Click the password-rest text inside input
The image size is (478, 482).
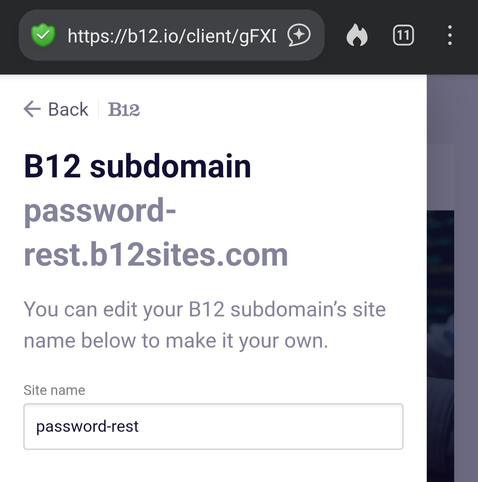pyautogui.click(x=87, y=427)
